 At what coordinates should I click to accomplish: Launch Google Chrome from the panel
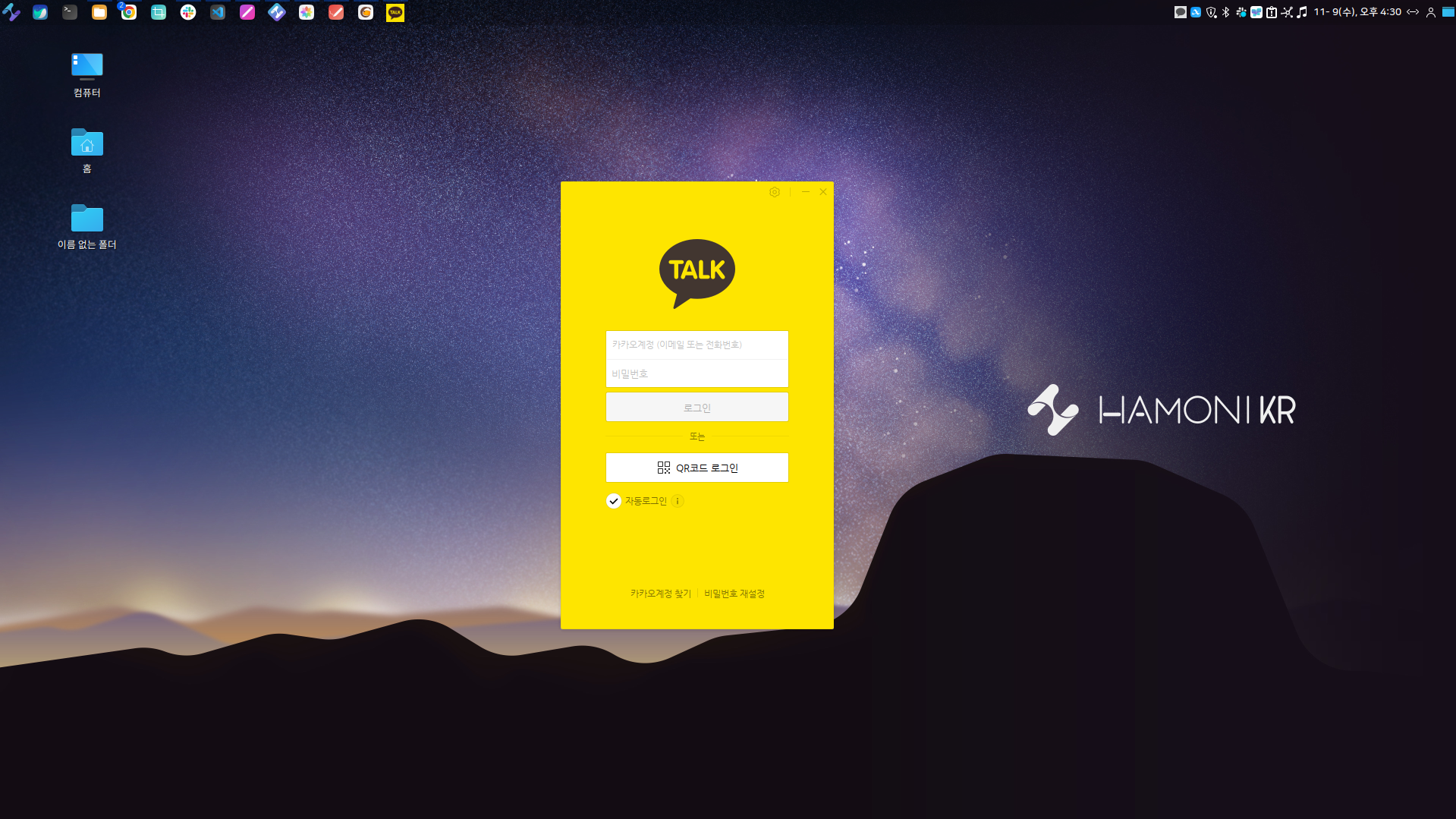[129, 12]
